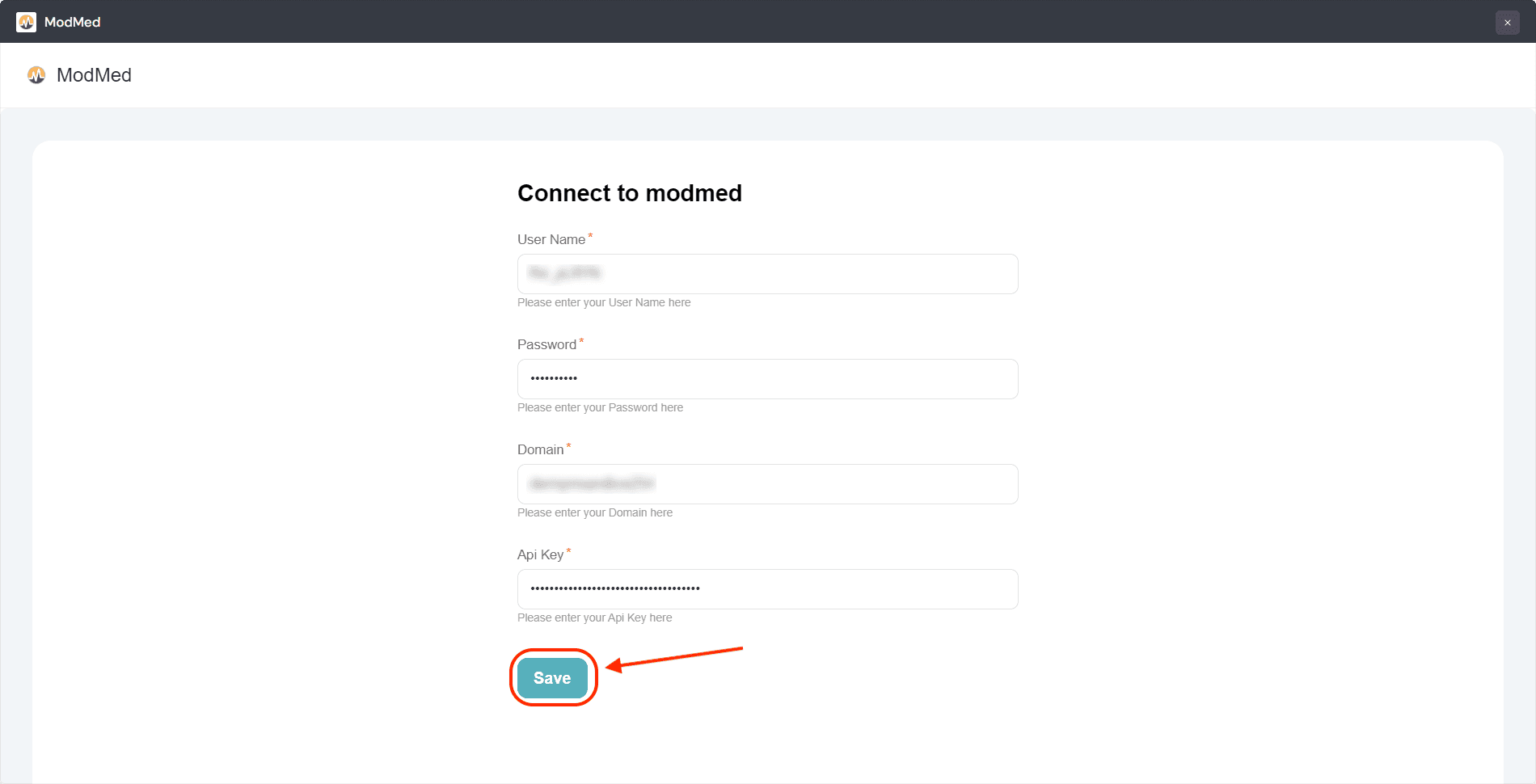Viewport: 1536px width, 784px height.
Task: Click the Domain field label
Action: [540, 449]
